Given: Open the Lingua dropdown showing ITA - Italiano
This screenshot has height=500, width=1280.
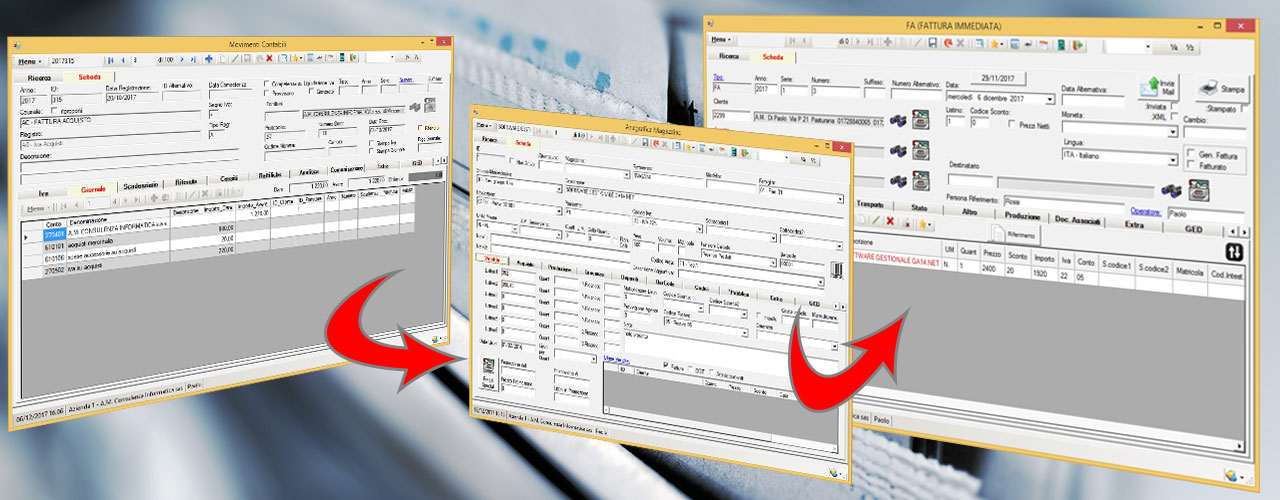Looking at the screenshot, I should click(x=1172, y=159).
